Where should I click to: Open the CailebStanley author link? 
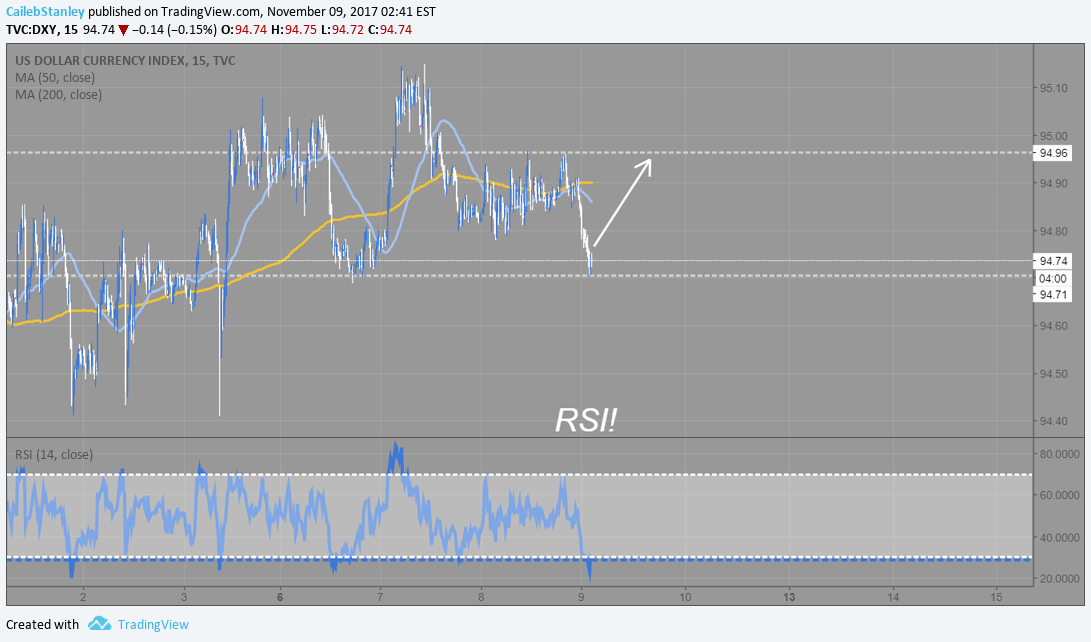(x=45, y=12)
